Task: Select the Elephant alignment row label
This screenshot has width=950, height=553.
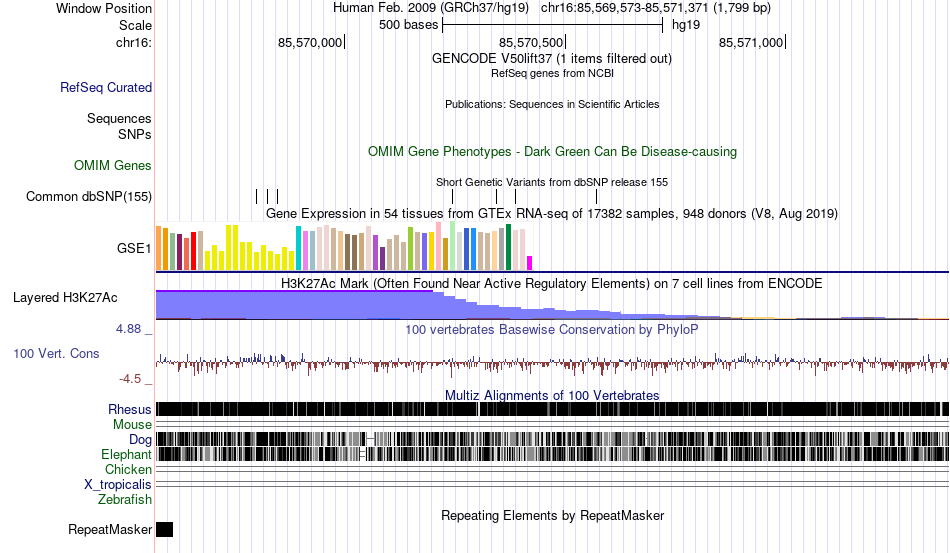Action: coord(126,454)
